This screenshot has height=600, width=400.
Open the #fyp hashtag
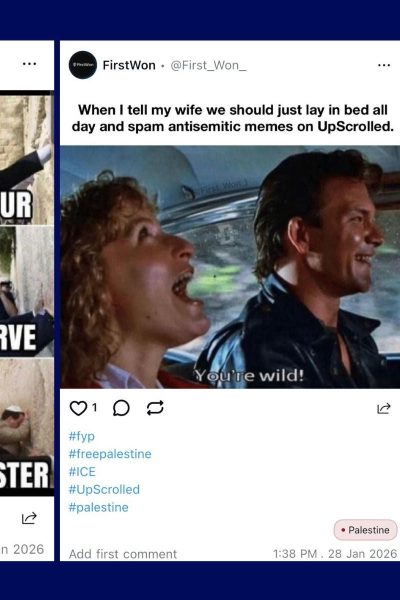82,436
